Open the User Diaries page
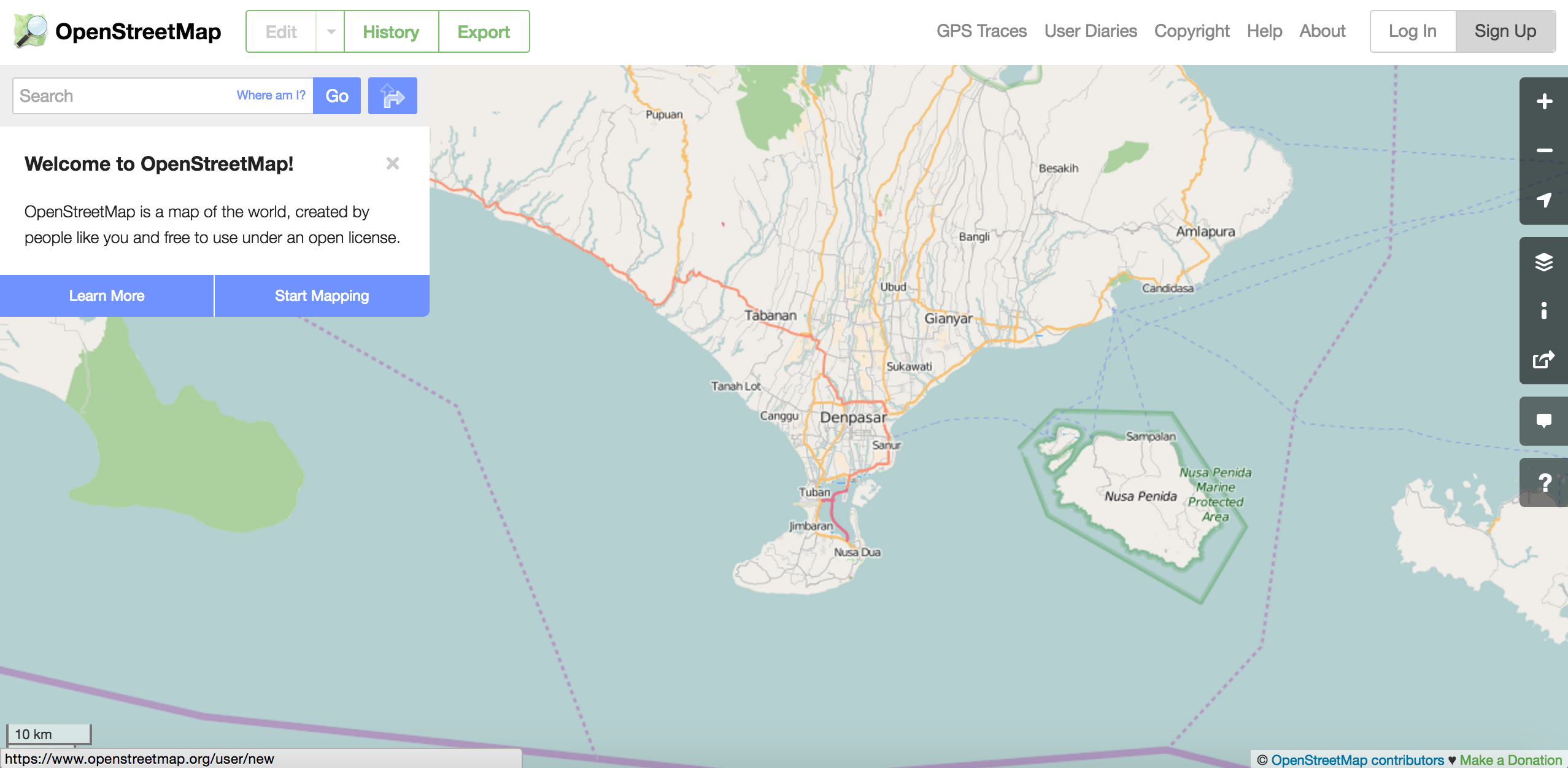Screen dimensions: 1568x768 pyautogui.click(x=1091, y=31)
